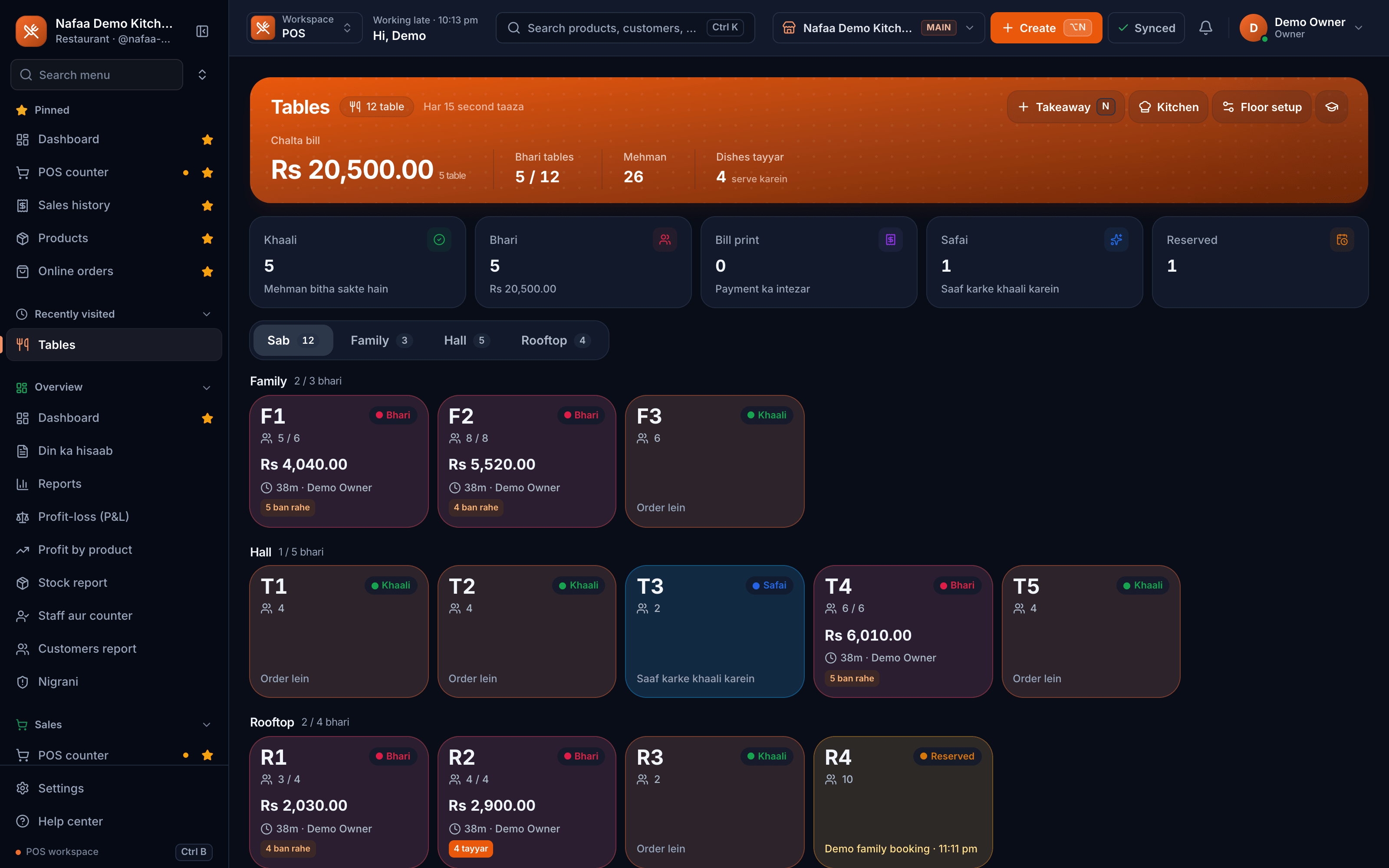
Task: Collapse Recently visited section
Action: tap(207, 314)
